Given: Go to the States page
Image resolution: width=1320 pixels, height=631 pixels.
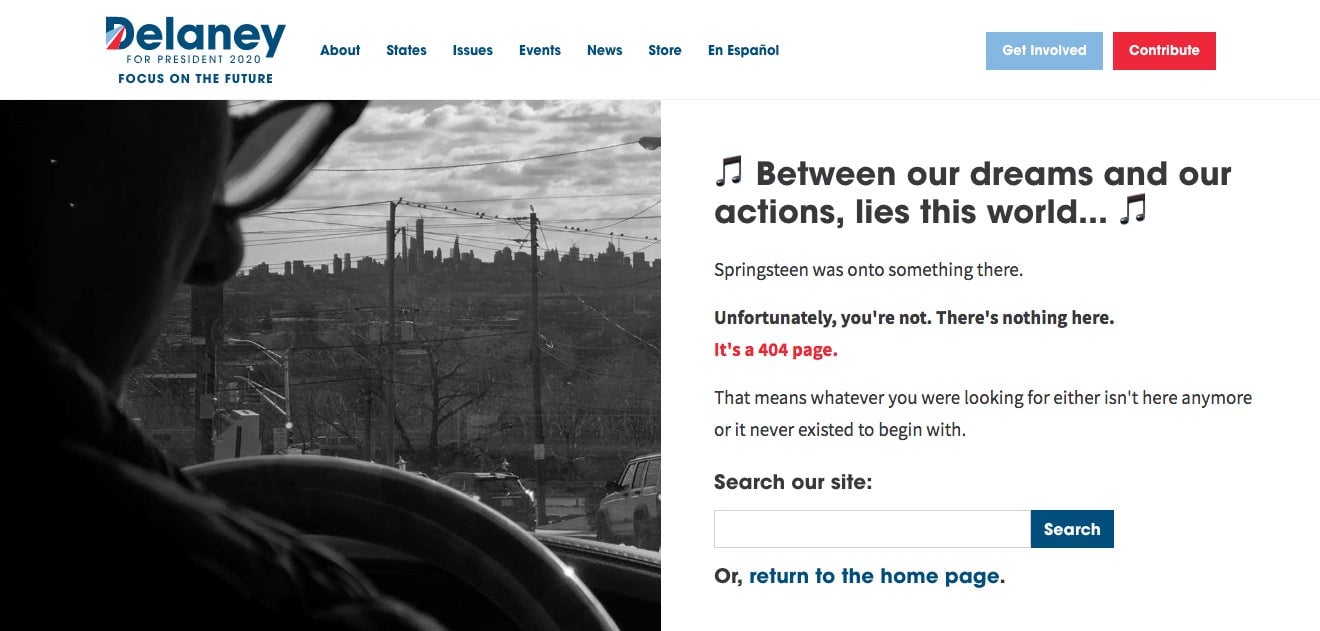Looking at the screenshot, I should [x=406, y=50].
